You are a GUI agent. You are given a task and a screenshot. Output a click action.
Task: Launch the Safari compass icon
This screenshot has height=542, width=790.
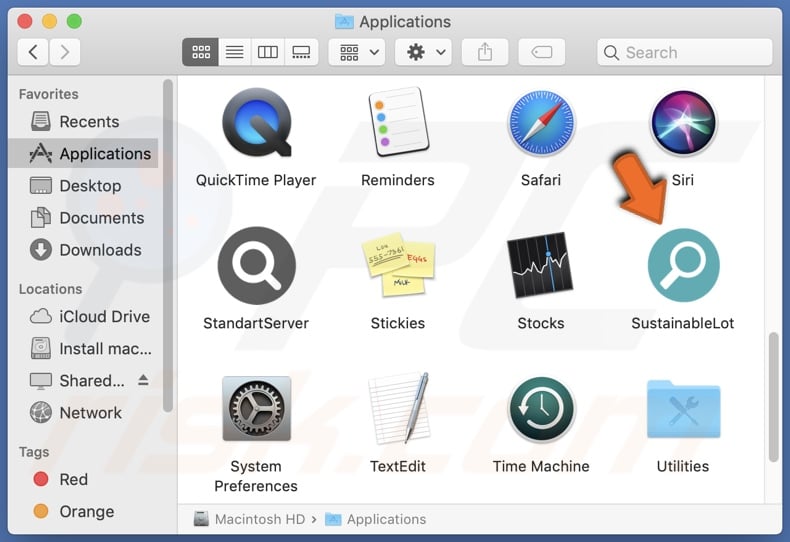point(541,122)
